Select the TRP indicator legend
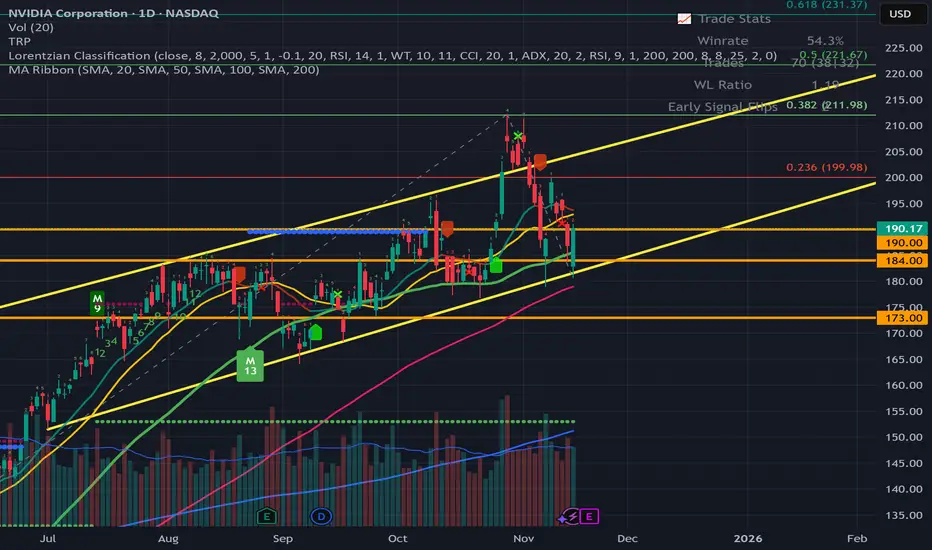Image resolution: width=932 pixels, height=550 pixels. [x=20, y=42]
